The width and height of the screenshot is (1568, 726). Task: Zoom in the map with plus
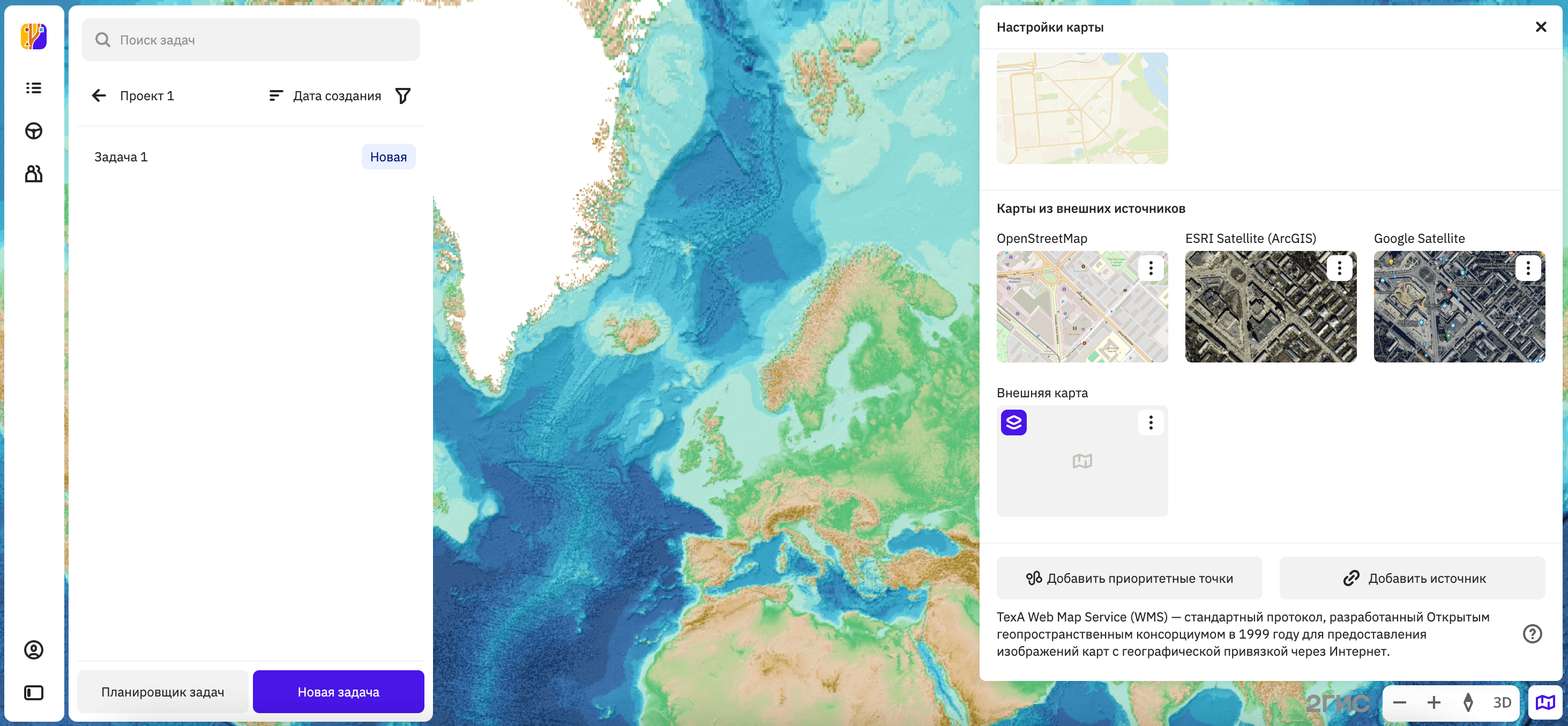point(1433,702)
